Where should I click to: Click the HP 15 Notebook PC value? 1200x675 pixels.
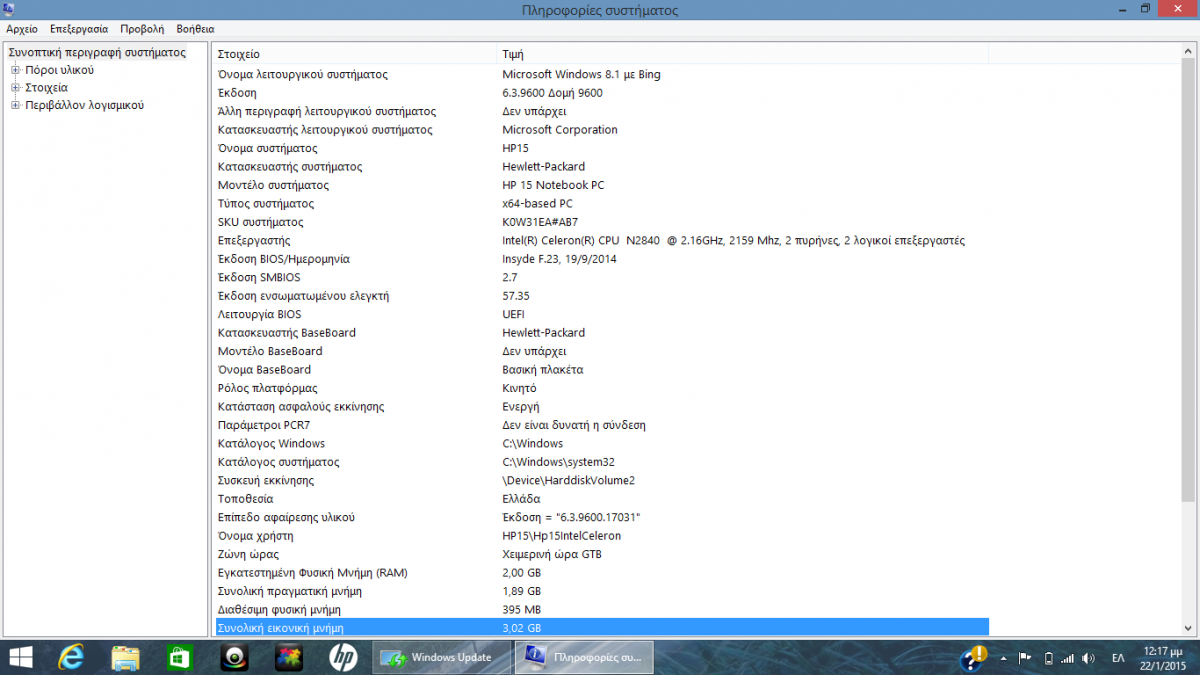click(x=553, y=185)
